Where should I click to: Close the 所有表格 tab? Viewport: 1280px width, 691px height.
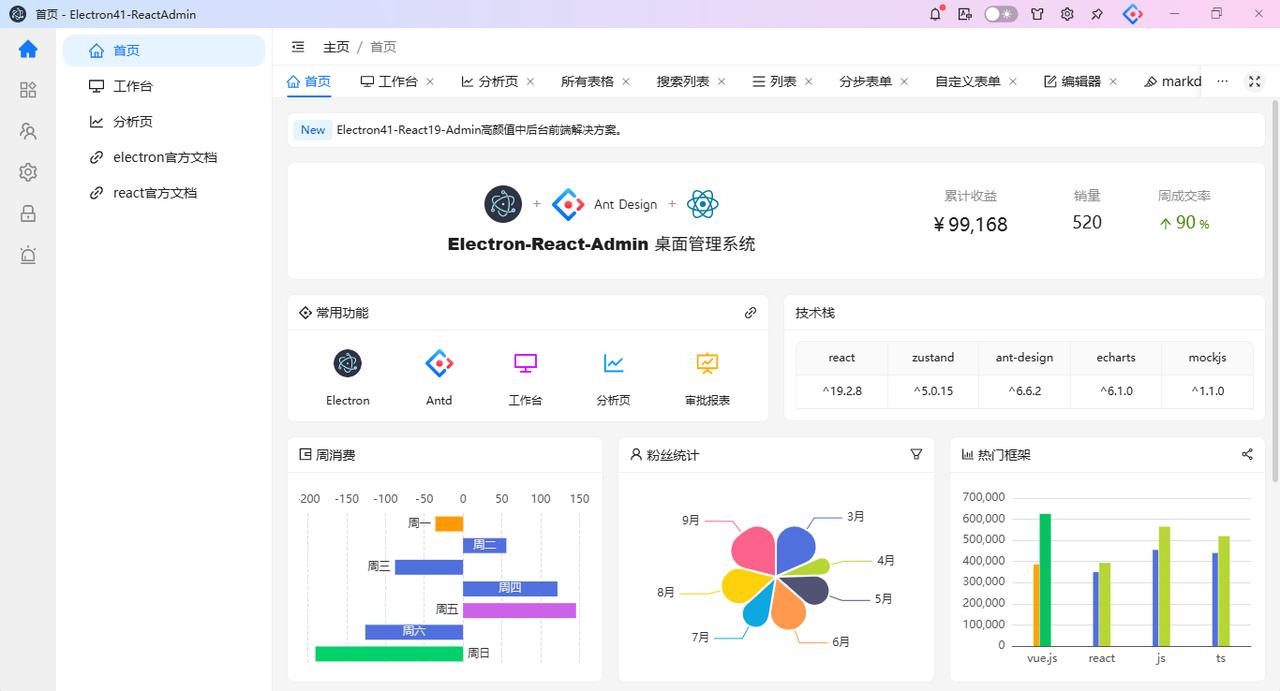pyautogui.click(x=626, y=82)
